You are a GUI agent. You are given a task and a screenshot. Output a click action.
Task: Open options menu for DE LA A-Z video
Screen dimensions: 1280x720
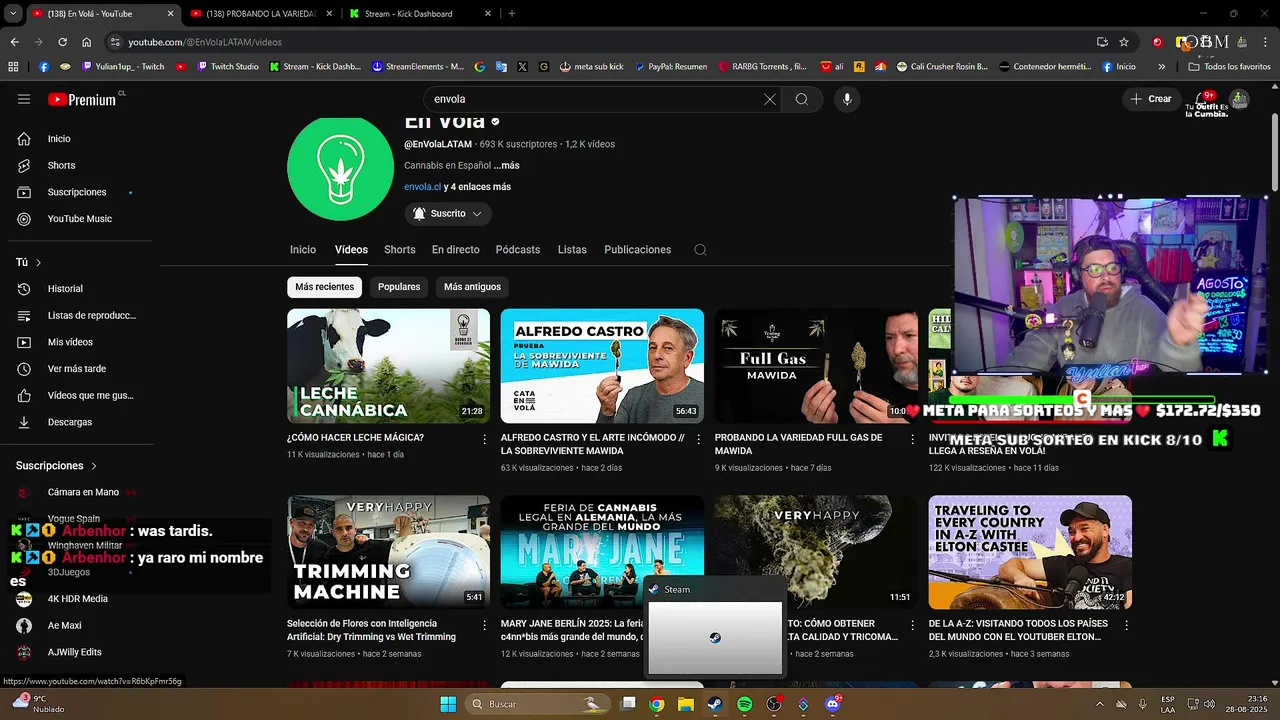pos(1126,625)
